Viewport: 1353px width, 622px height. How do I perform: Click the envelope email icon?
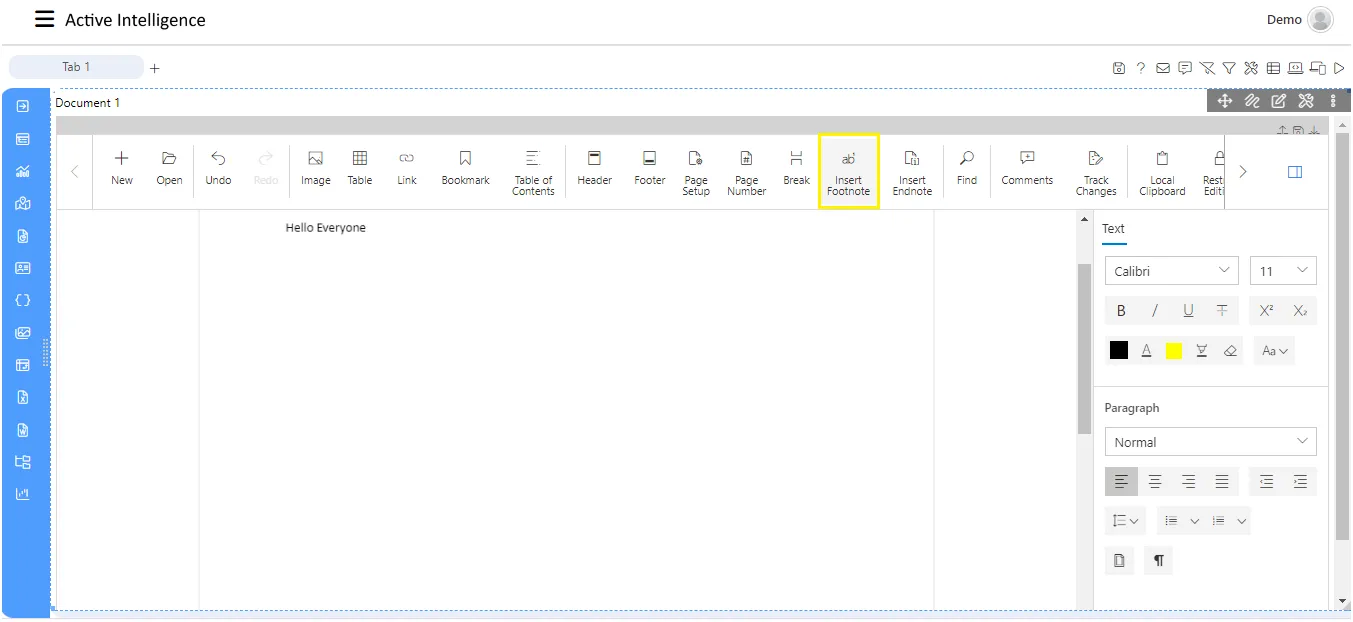[x=1163, y=68]
